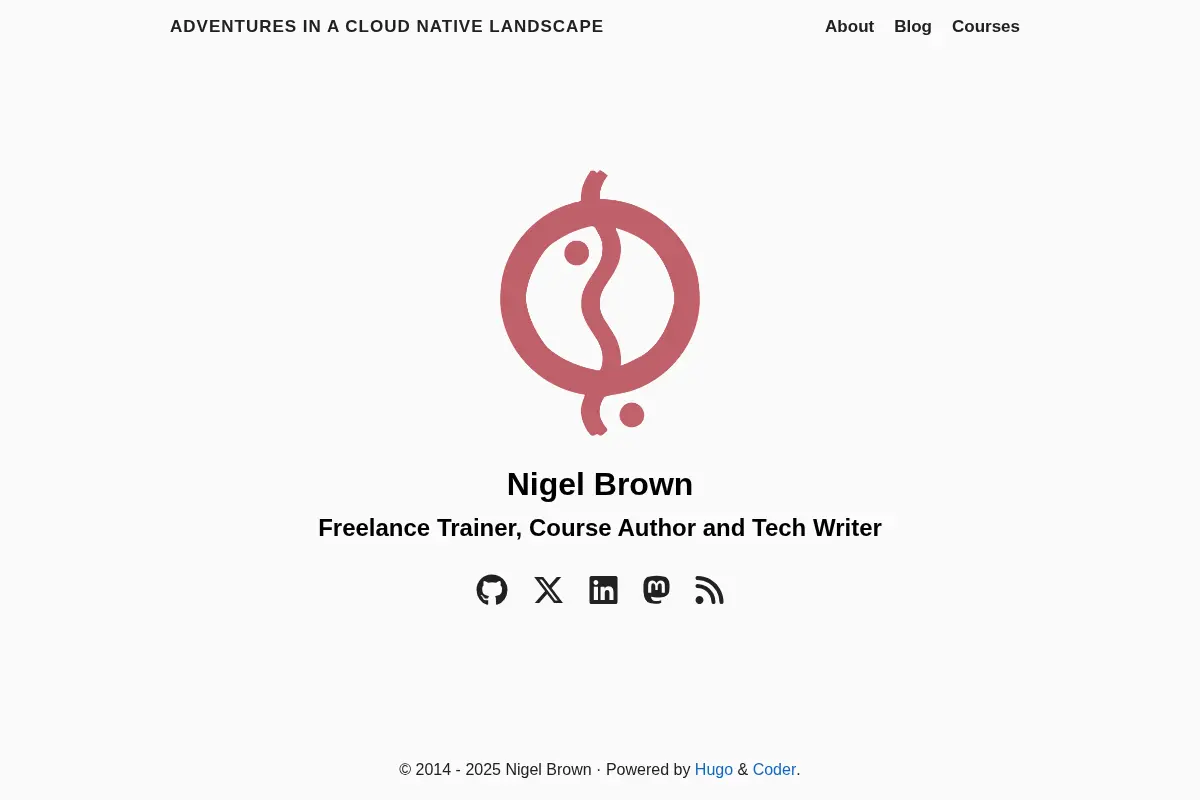The image size is (1200, 800).
Task: Click the Adventures in a Cloud Native Landscape title
Action: point(387,27)
